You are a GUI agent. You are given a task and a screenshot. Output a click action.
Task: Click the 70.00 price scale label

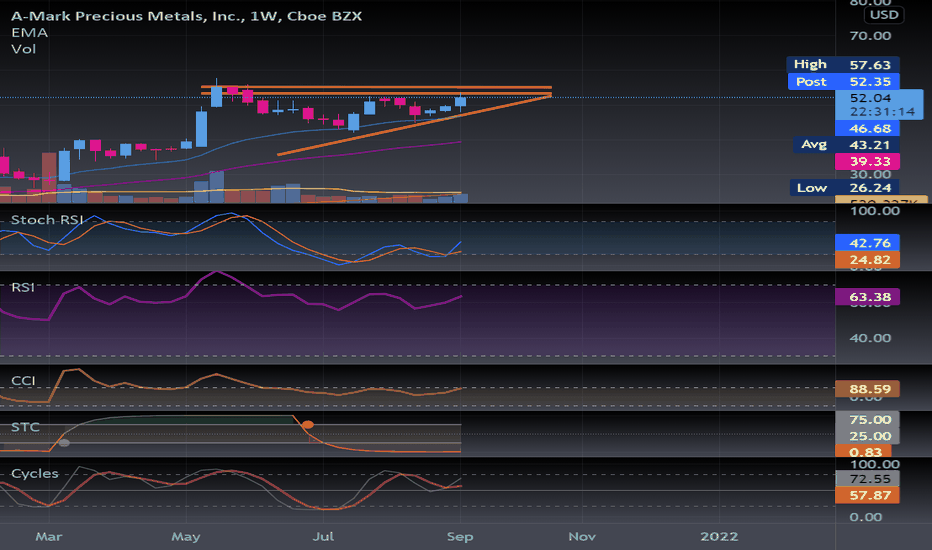(870, 36)
